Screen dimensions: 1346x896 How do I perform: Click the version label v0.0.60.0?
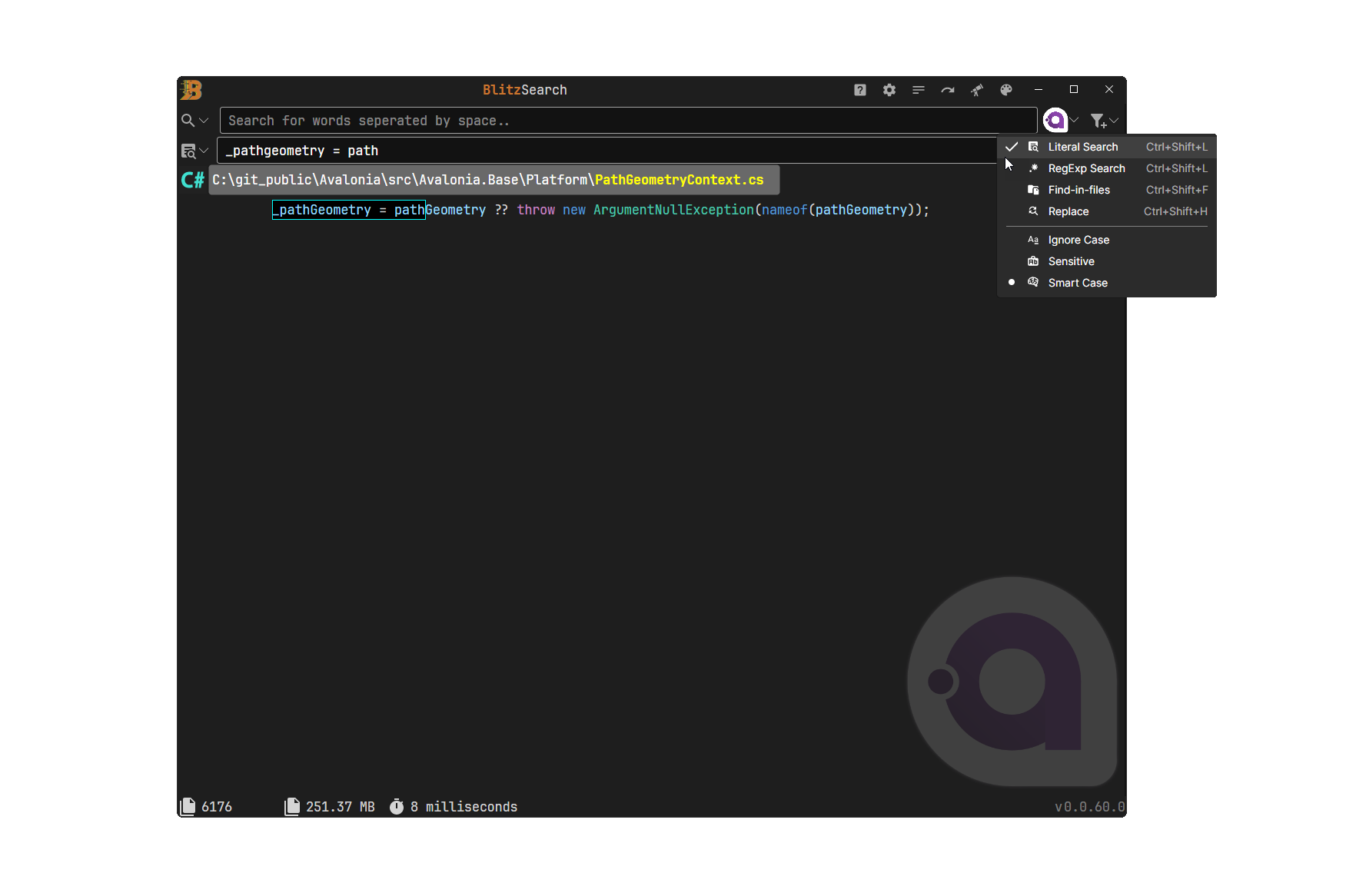pos(1090,807)
